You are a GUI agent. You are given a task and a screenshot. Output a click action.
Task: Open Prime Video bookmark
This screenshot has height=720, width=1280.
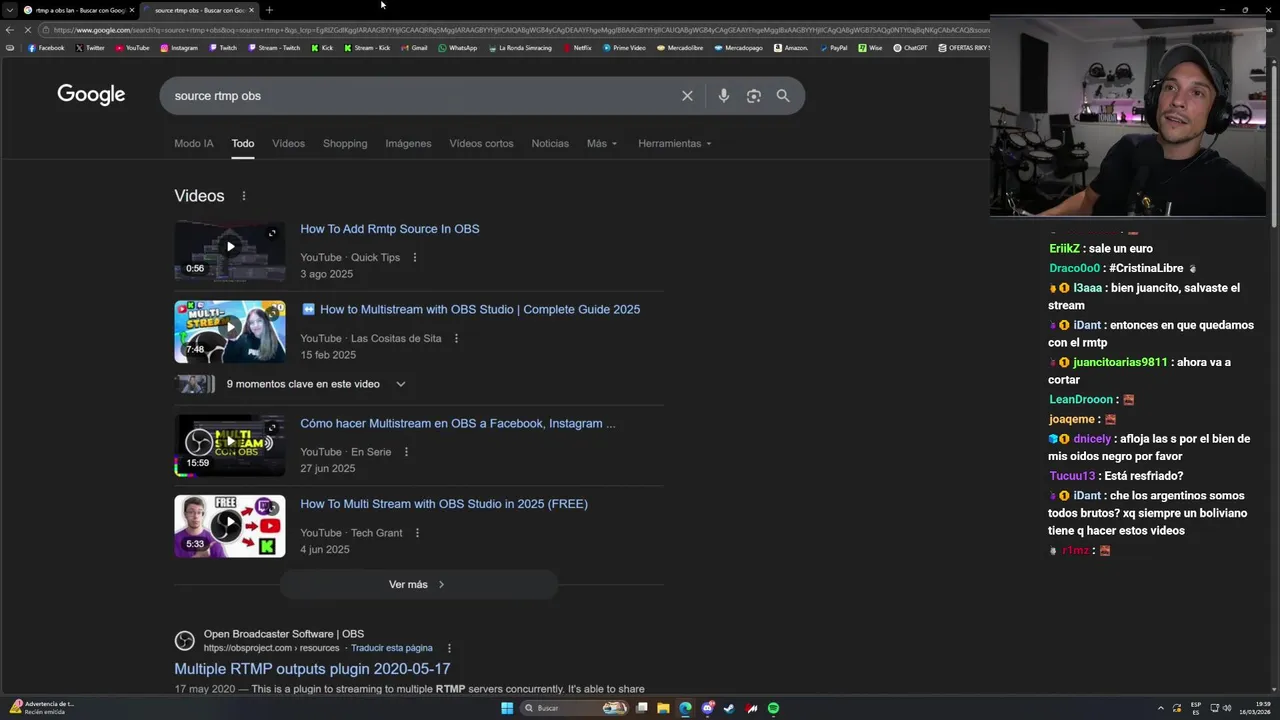[624, 48]
